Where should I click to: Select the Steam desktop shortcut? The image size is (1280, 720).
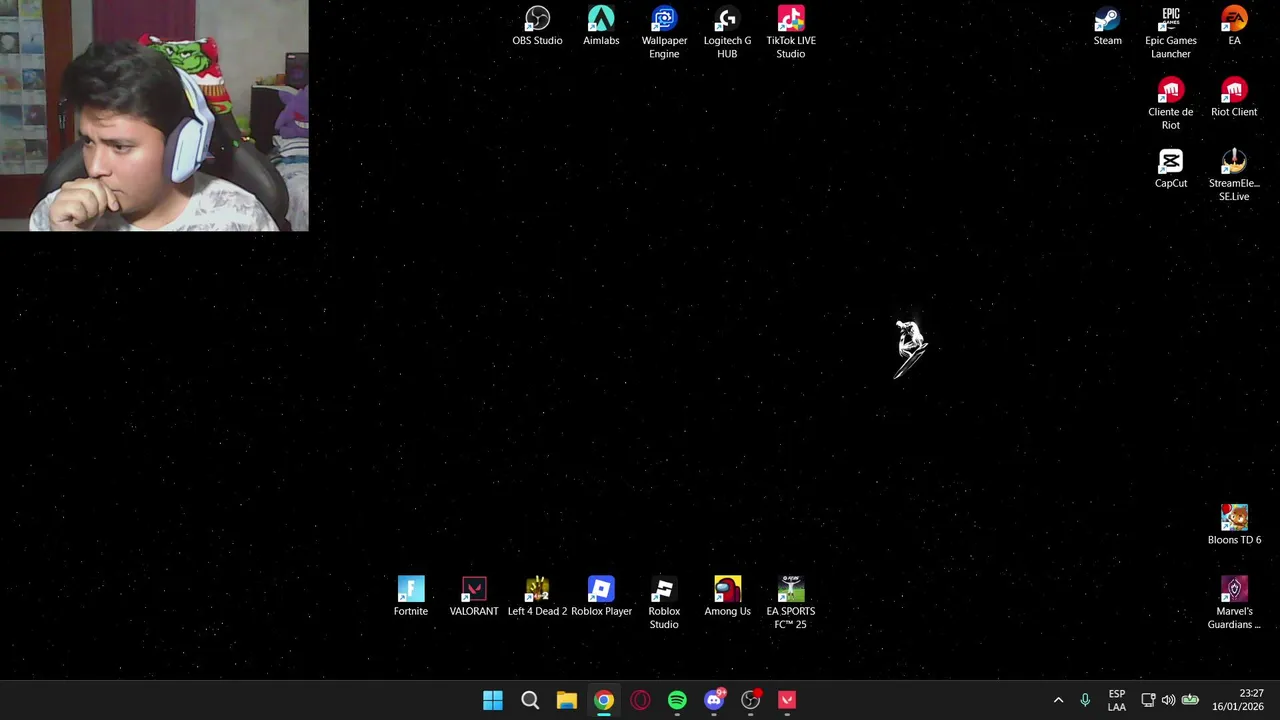point(1107,27)
